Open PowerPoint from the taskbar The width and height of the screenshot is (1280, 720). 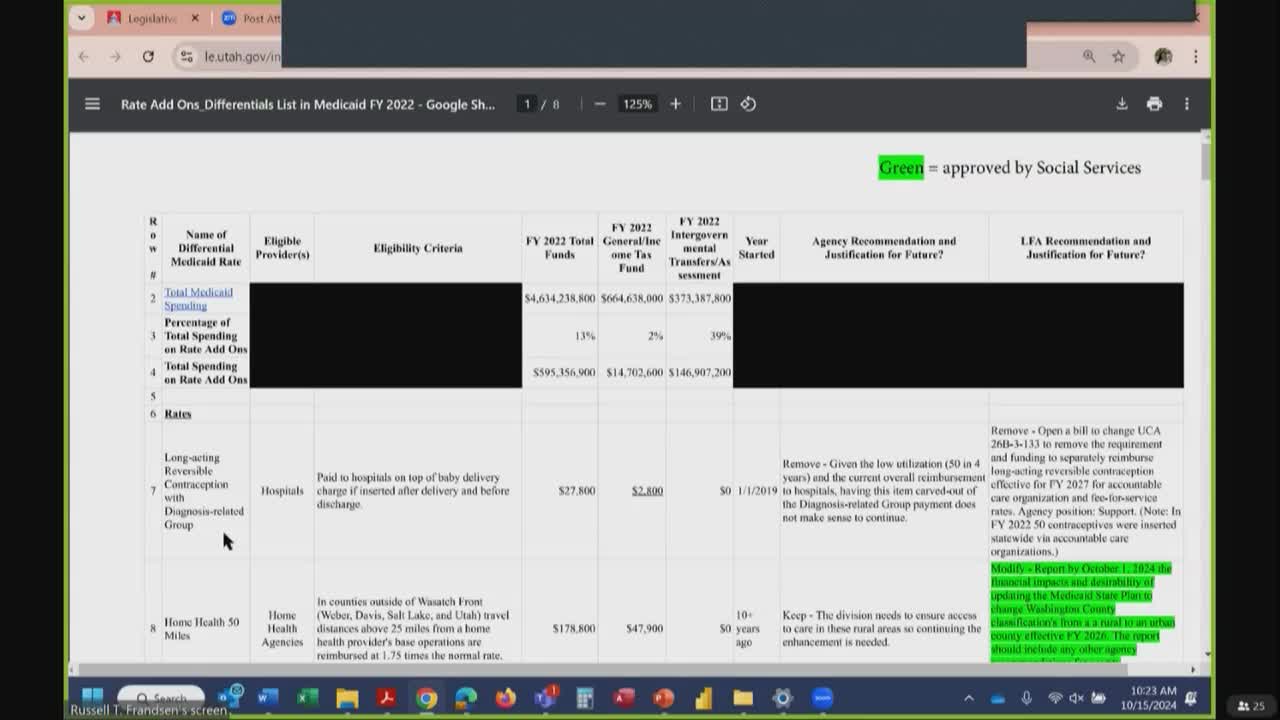coord(664,698)
